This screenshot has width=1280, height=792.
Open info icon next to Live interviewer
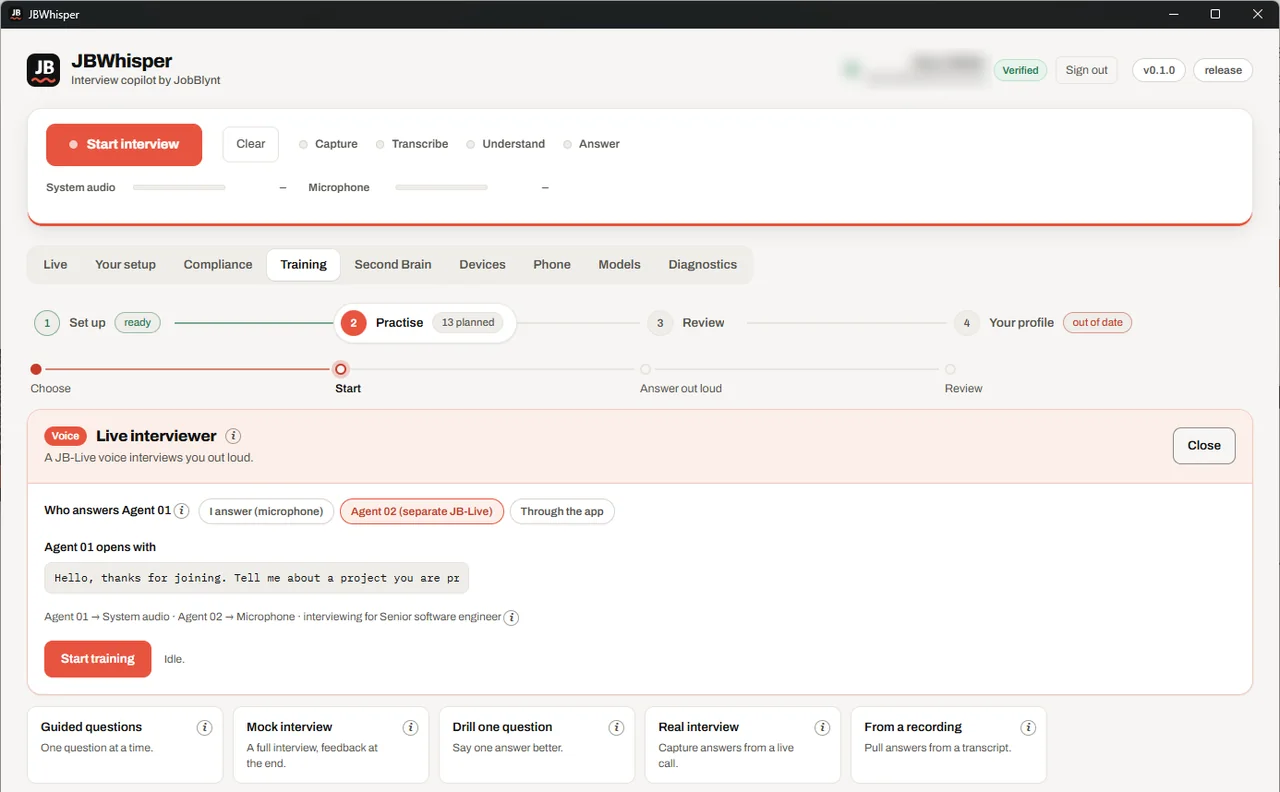tap(233, 436)
